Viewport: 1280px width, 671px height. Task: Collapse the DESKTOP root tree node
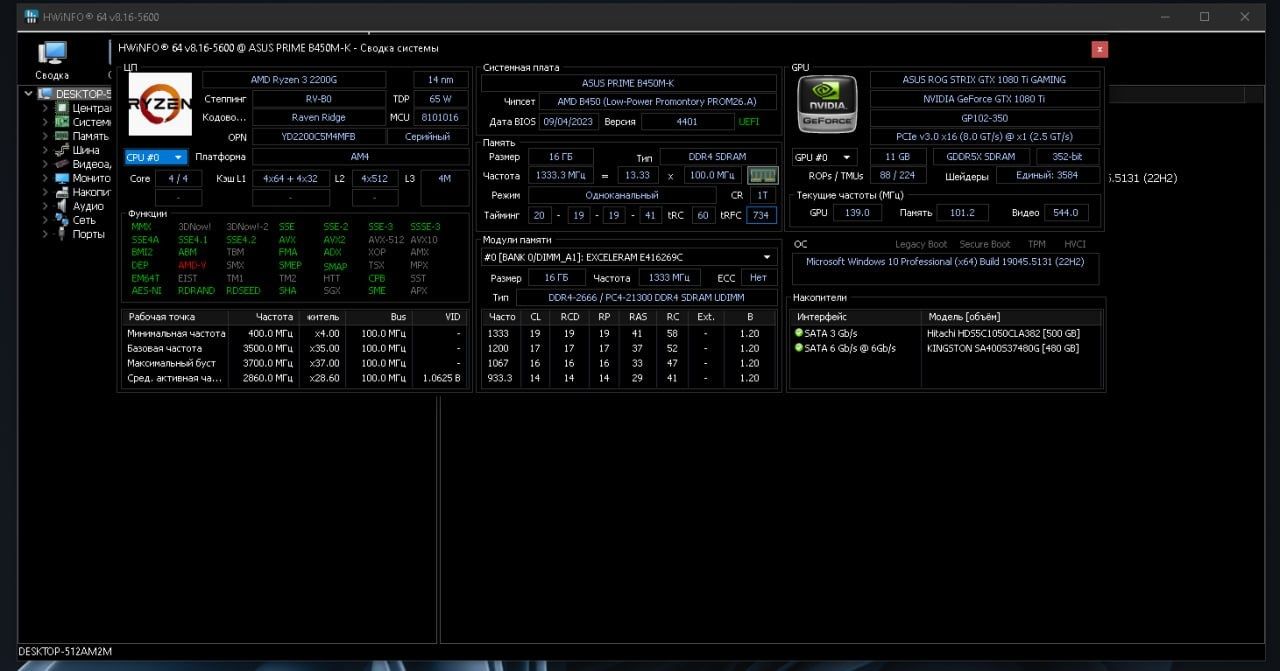[x=30, y=94]
